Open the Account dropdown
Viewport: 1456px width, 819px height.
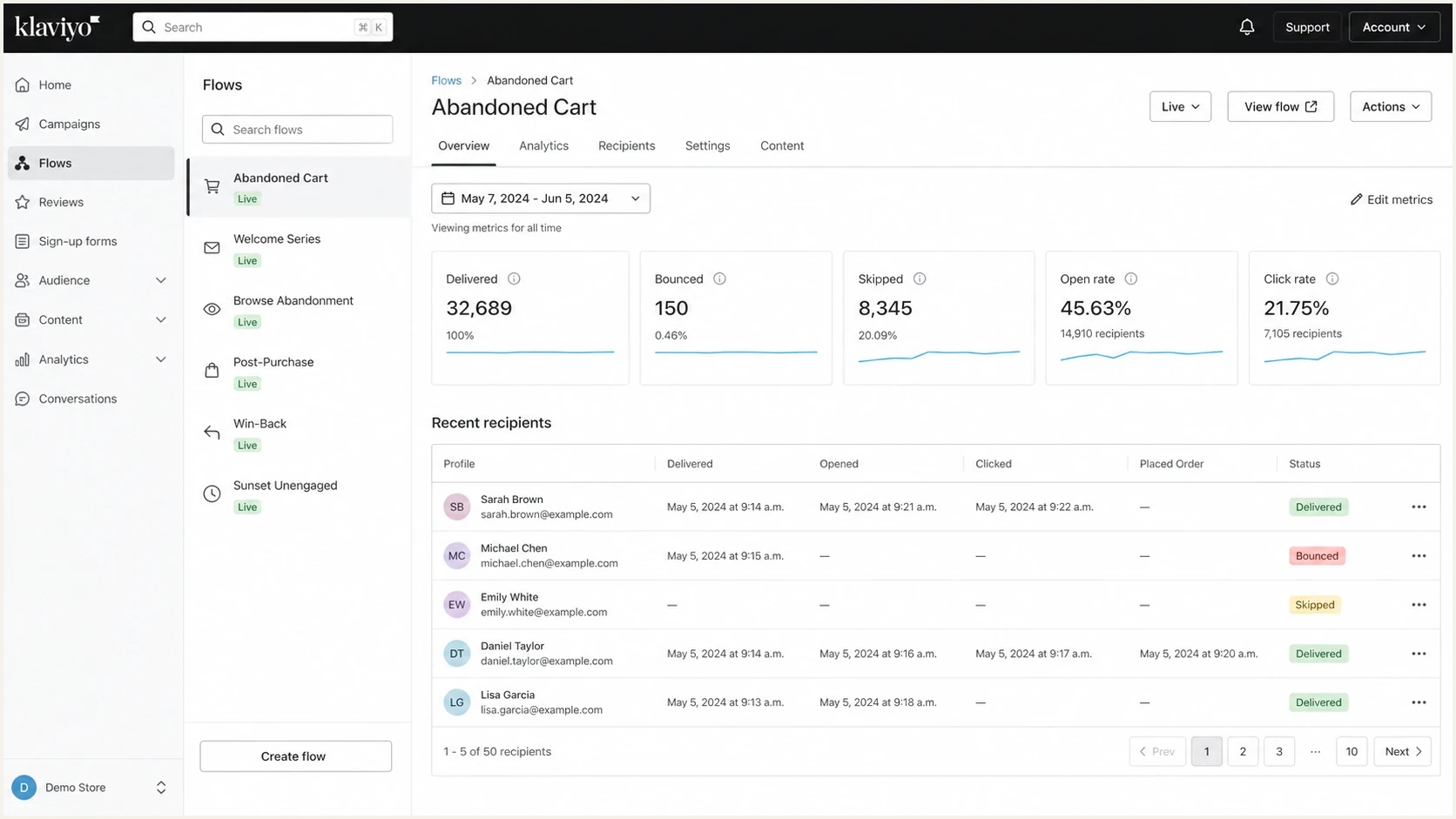click(x=1394, y=27)
